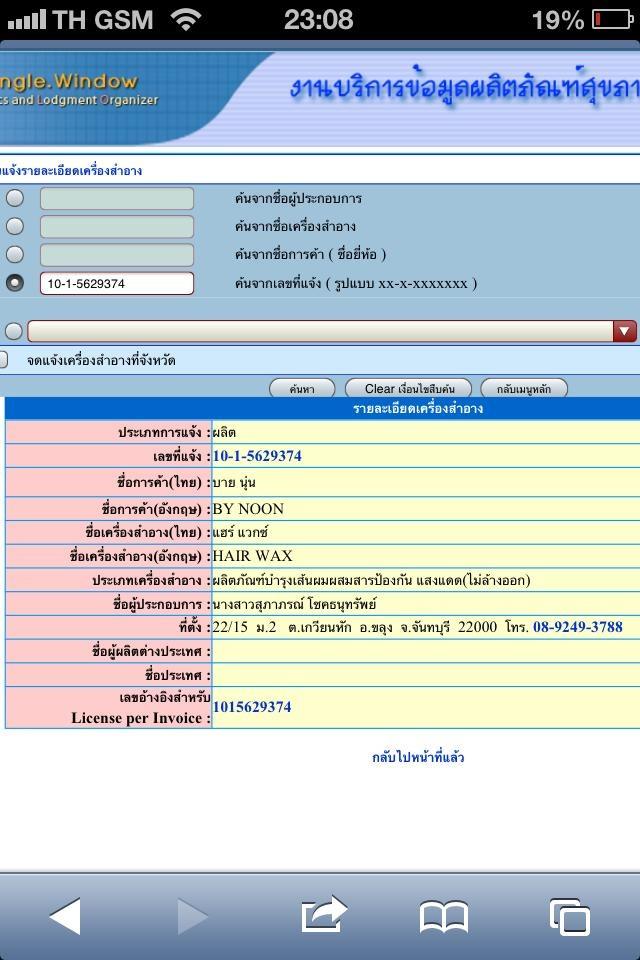Select radio for ค้นจากชื่อผู้ประกอบการ
The width and height of the screenshot is (640, 960).
coord(15,198)
